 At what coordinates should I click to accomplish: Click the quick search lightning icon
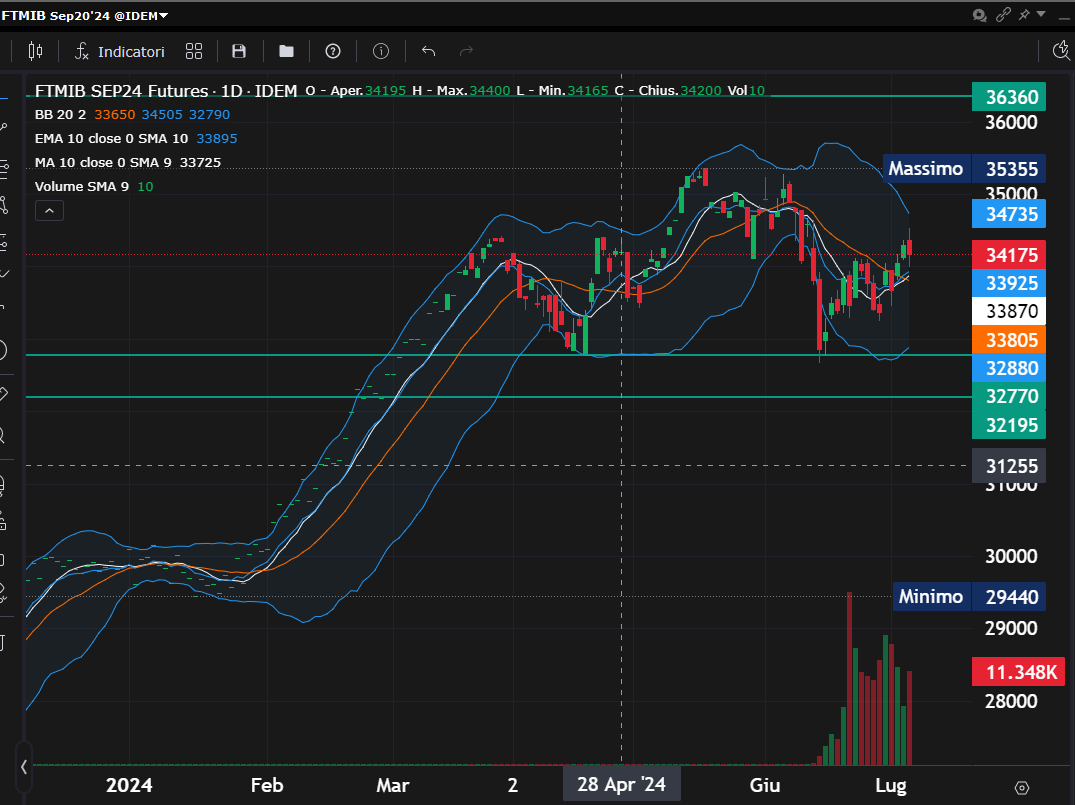coord(1062,51)
